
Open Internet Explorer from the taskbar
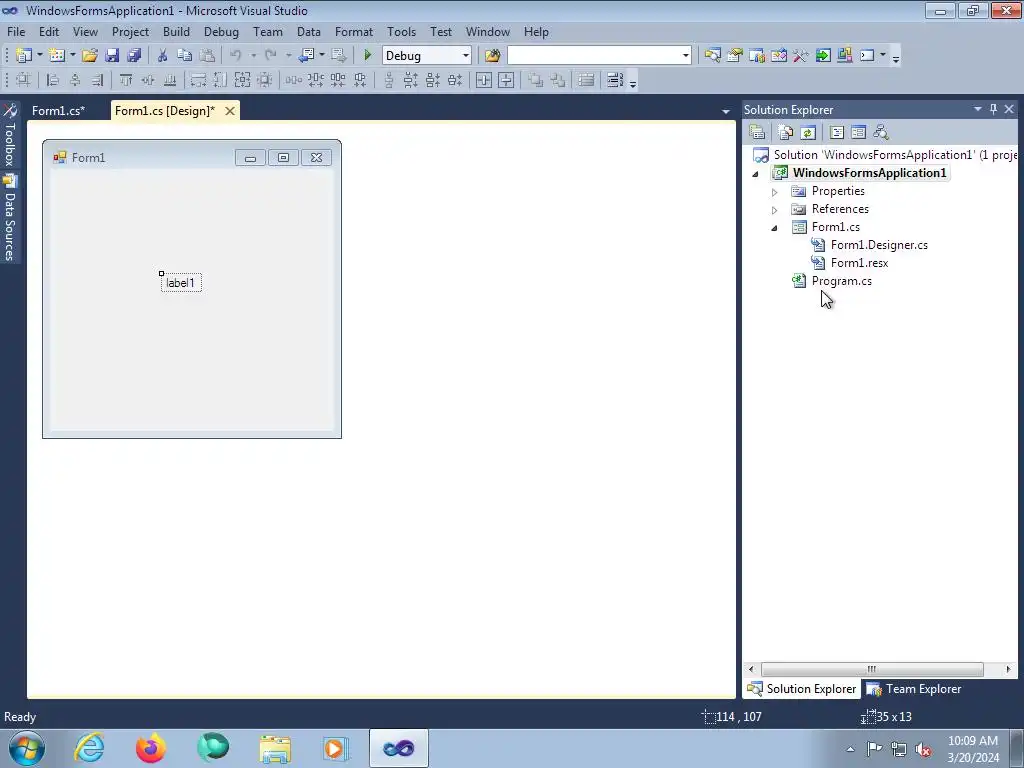click(x=89, y=748)
